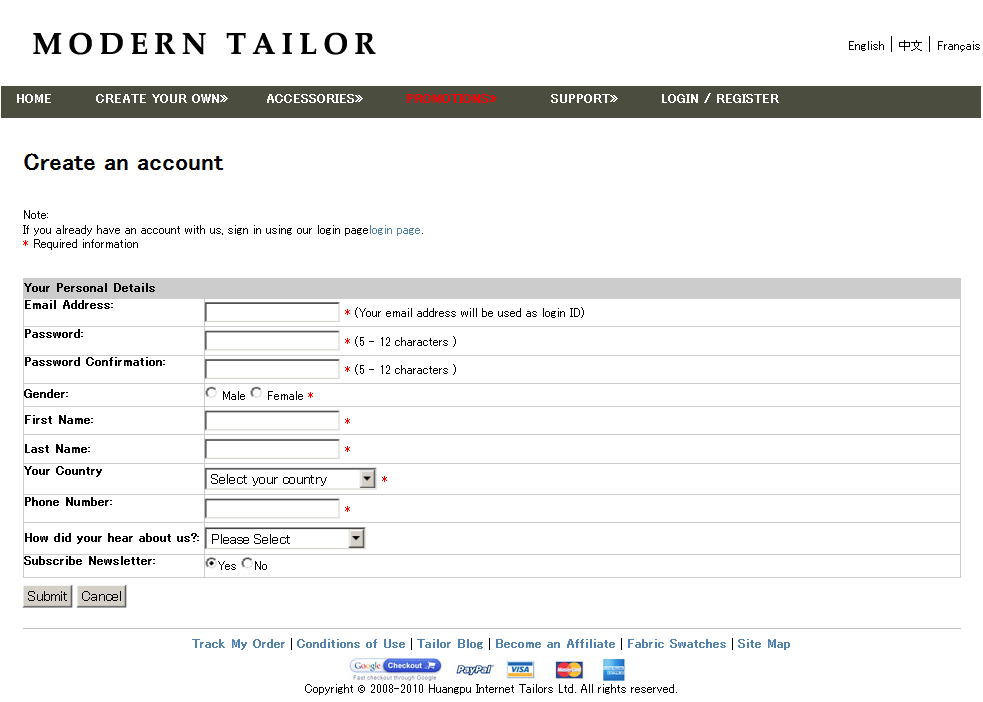The width and height of the screenshot is (983, 702).
Task: Select the Male gender radio button
Action: pyautogui.click(x=211, y=393)
